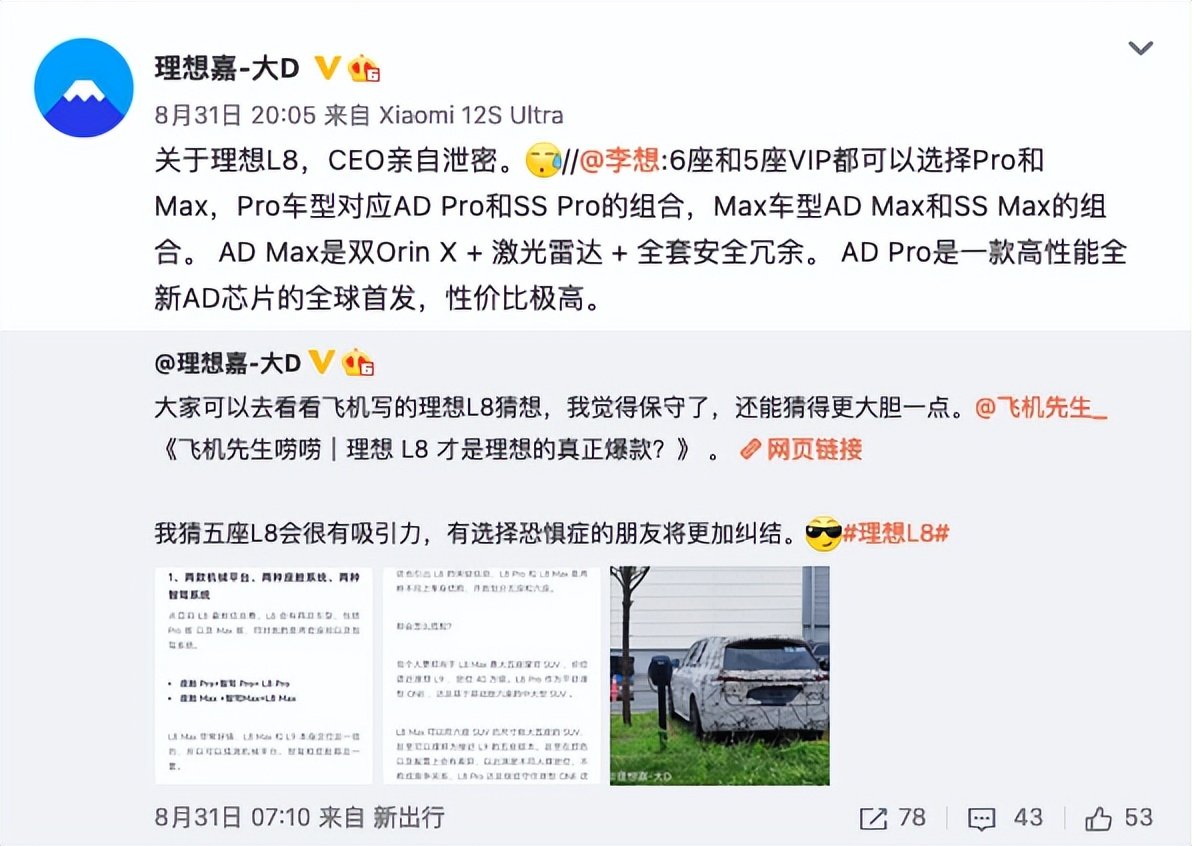
Task: Open the @李想 mention link
Action: [x=619, y=160]
